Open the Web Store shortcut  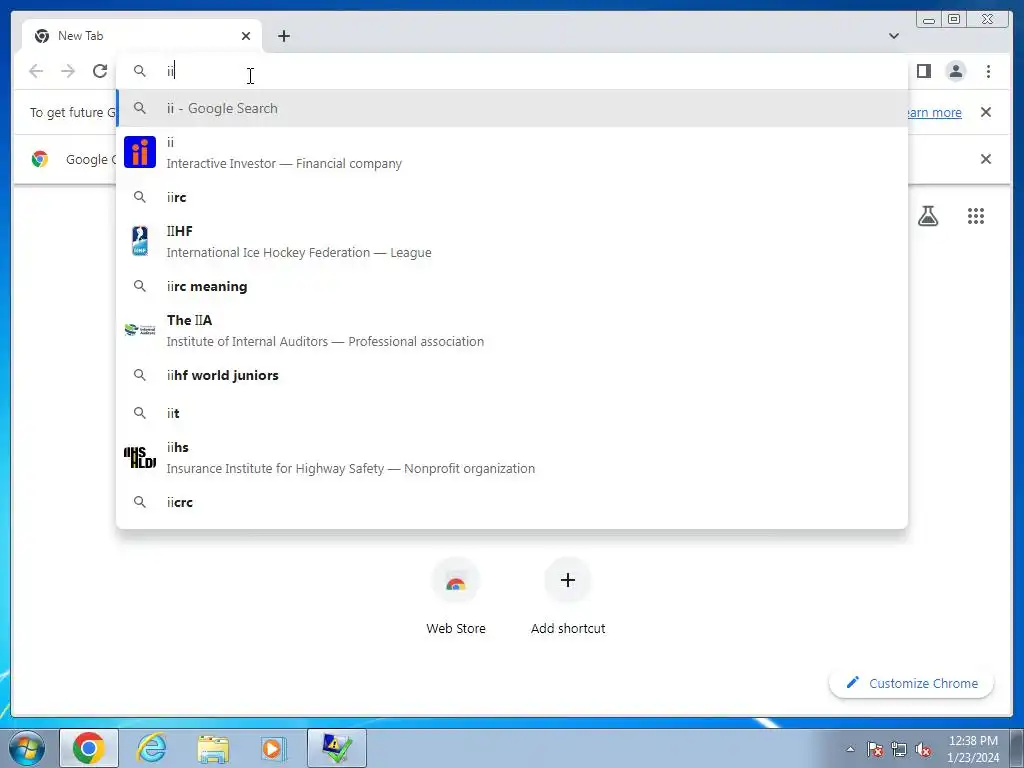point(456,596)
